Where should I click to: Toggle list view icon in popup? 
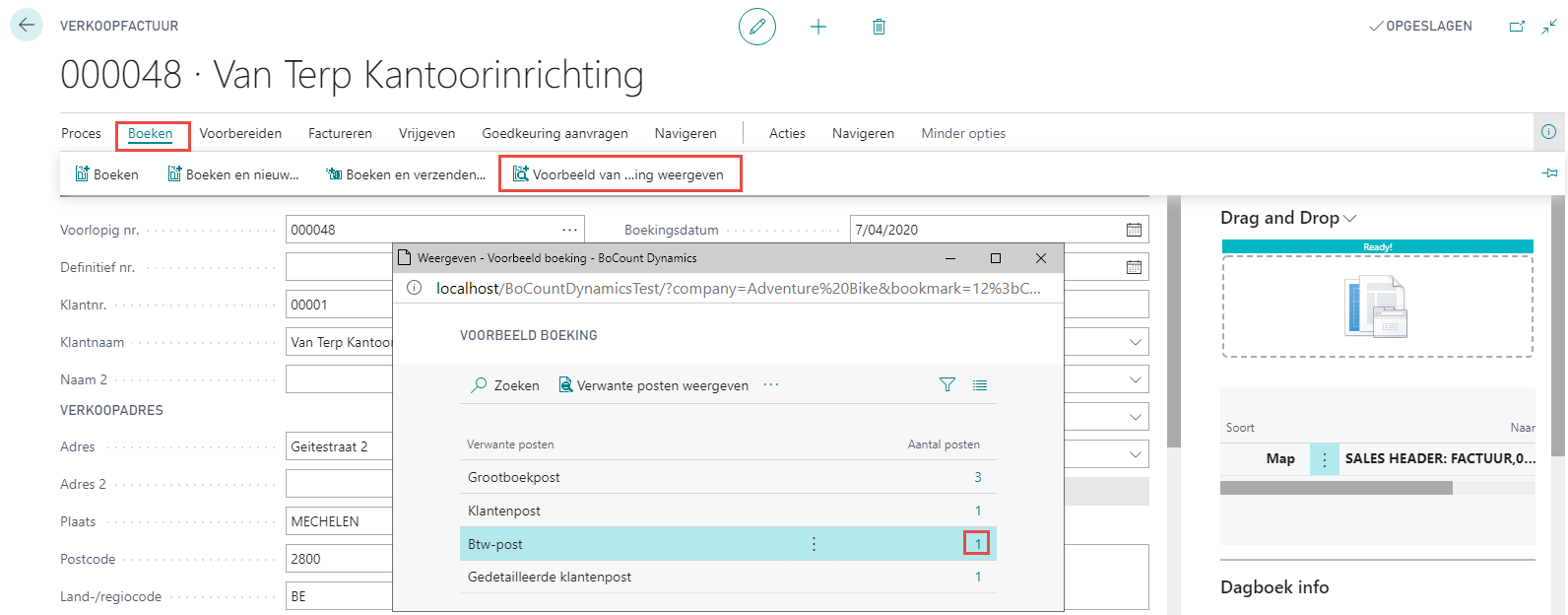click(x=980, y=385)
